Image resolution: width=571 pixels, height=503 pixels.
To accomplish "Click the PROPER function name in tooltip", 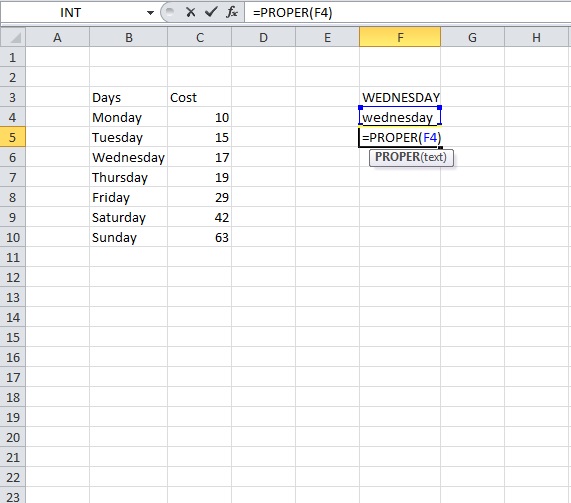I will pyautogui.click(x=397, y=157).
